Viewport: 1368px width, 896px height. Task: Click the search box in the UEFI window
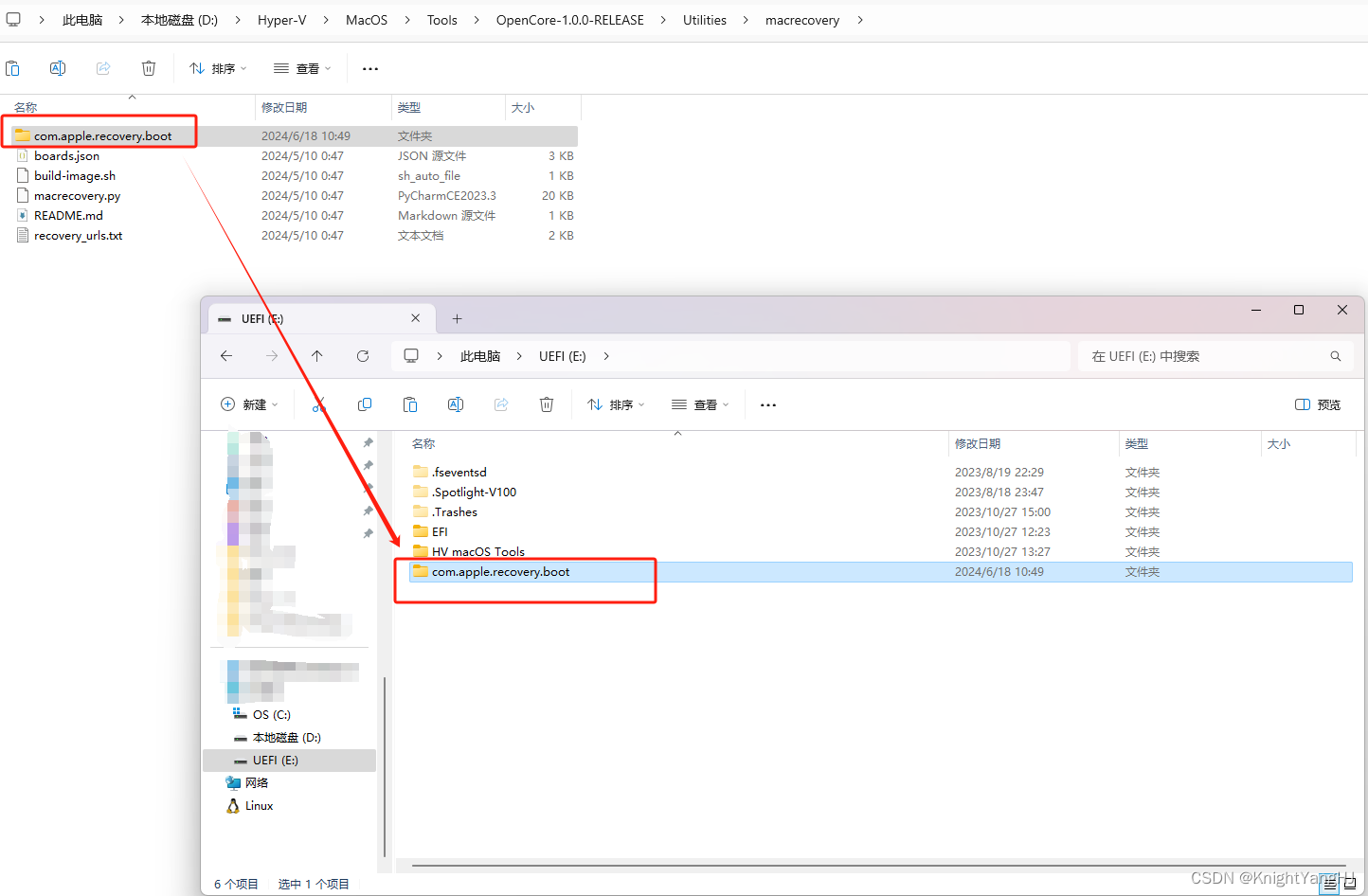(x=1213, y=355)
